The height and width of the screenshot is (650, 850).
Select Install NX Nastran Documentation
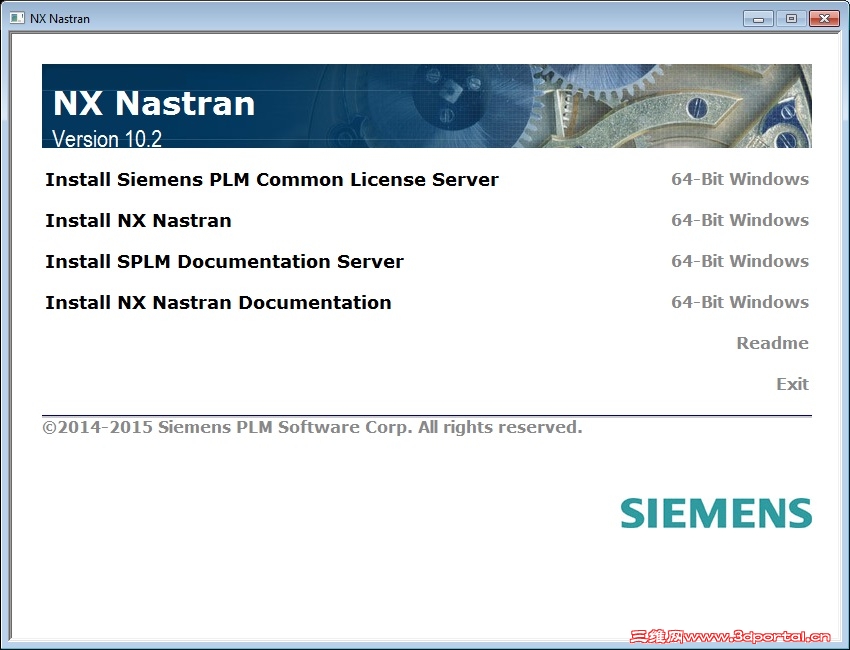(218, 303)
